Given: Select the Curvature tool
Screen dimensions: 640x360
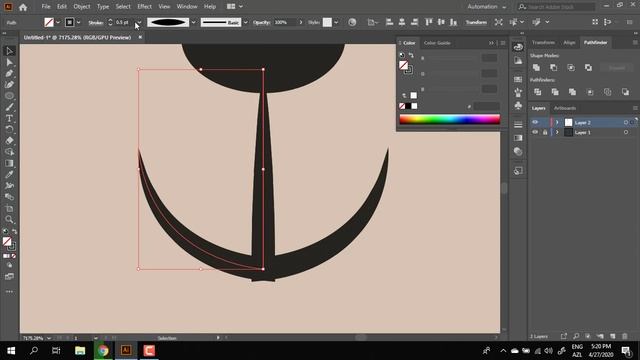Looking at the screenshot, I should pos(9,84).
